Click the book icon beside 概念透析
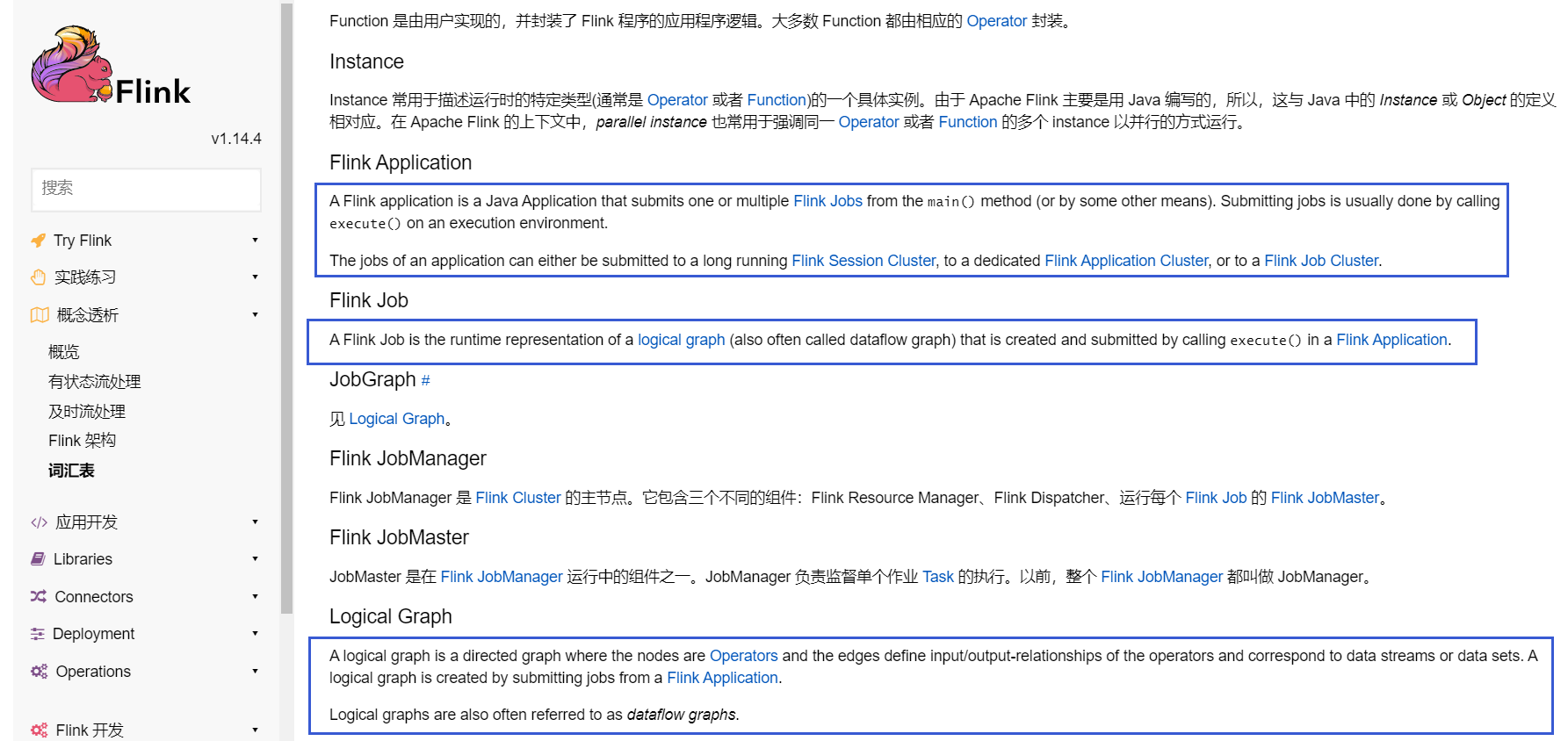Screen dimensions: 1568x741 click(40, 315)
